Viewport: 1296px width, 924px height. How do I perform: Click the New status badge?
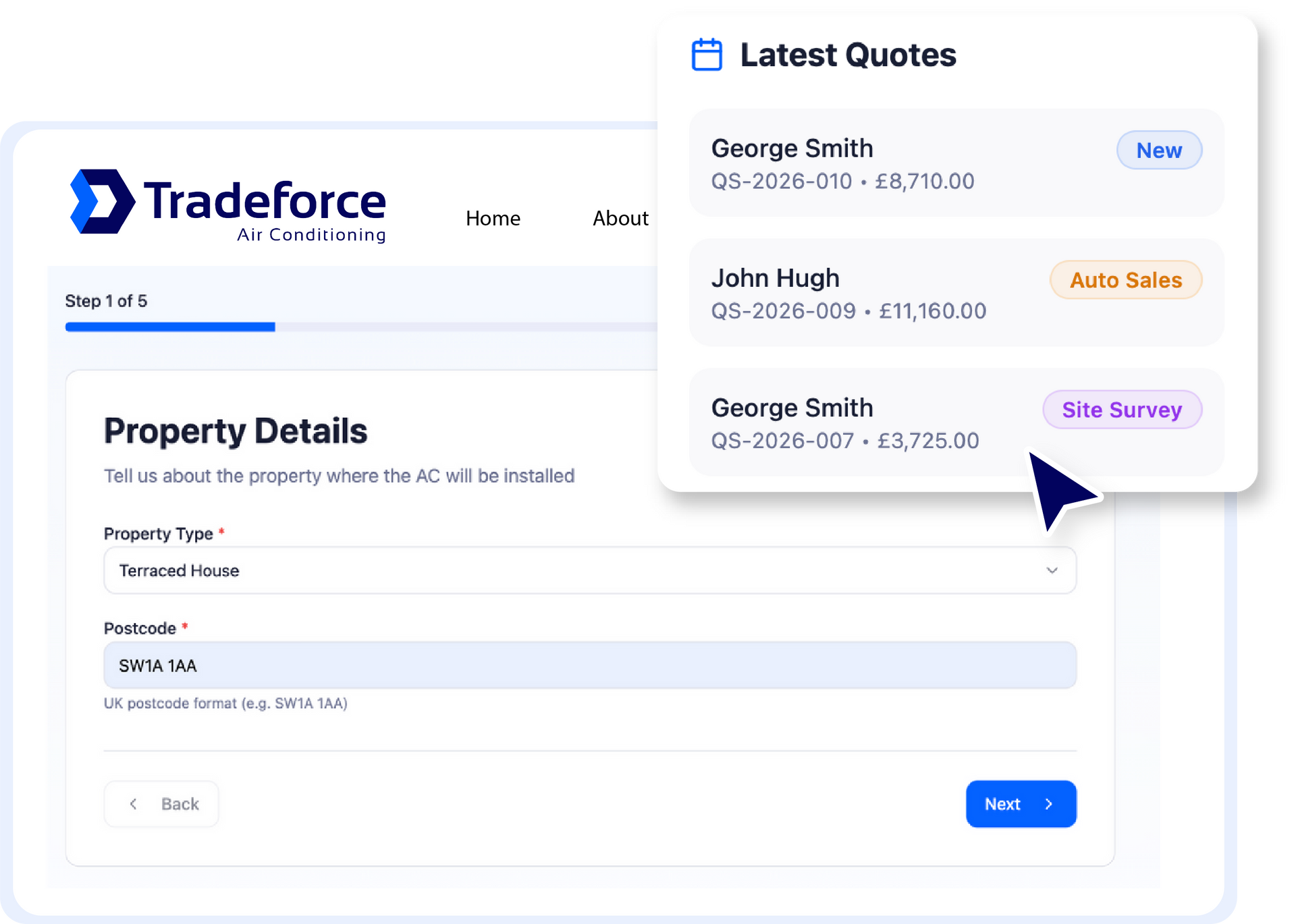point(1158,150)
